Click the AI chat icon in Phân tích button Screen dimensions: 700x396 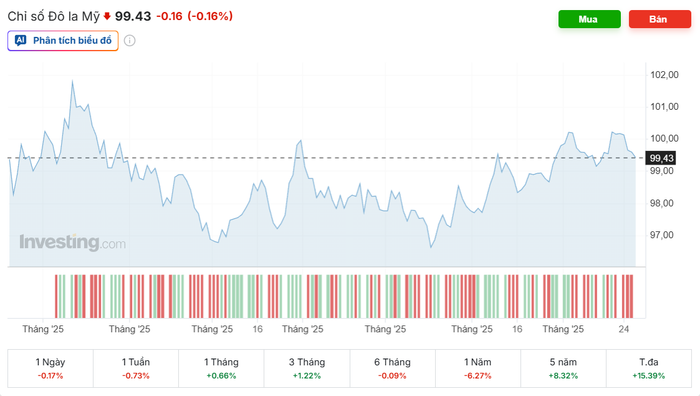[21, 41]
